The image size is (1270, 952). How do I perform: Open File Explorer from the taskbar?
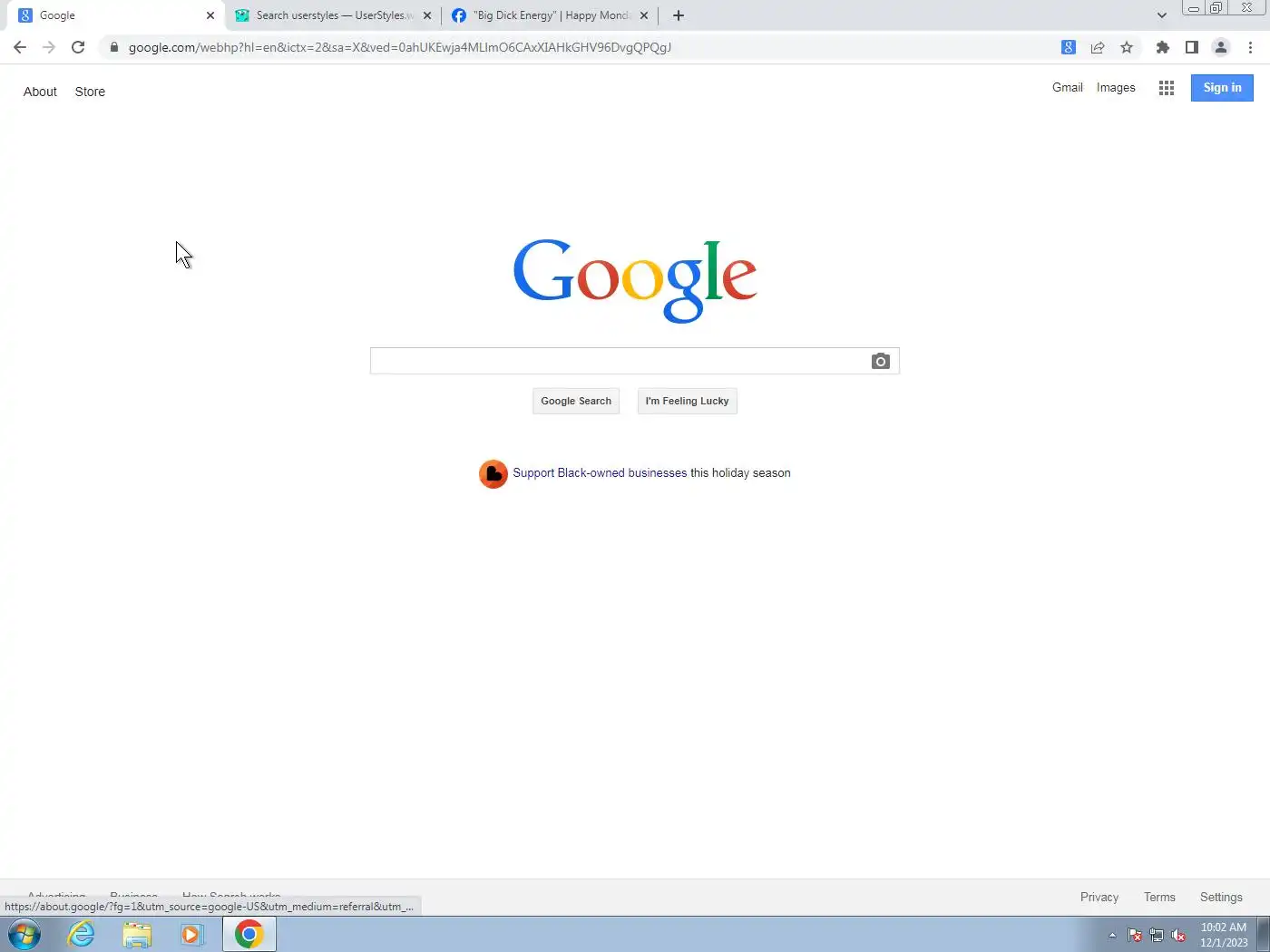click(137, 934)
